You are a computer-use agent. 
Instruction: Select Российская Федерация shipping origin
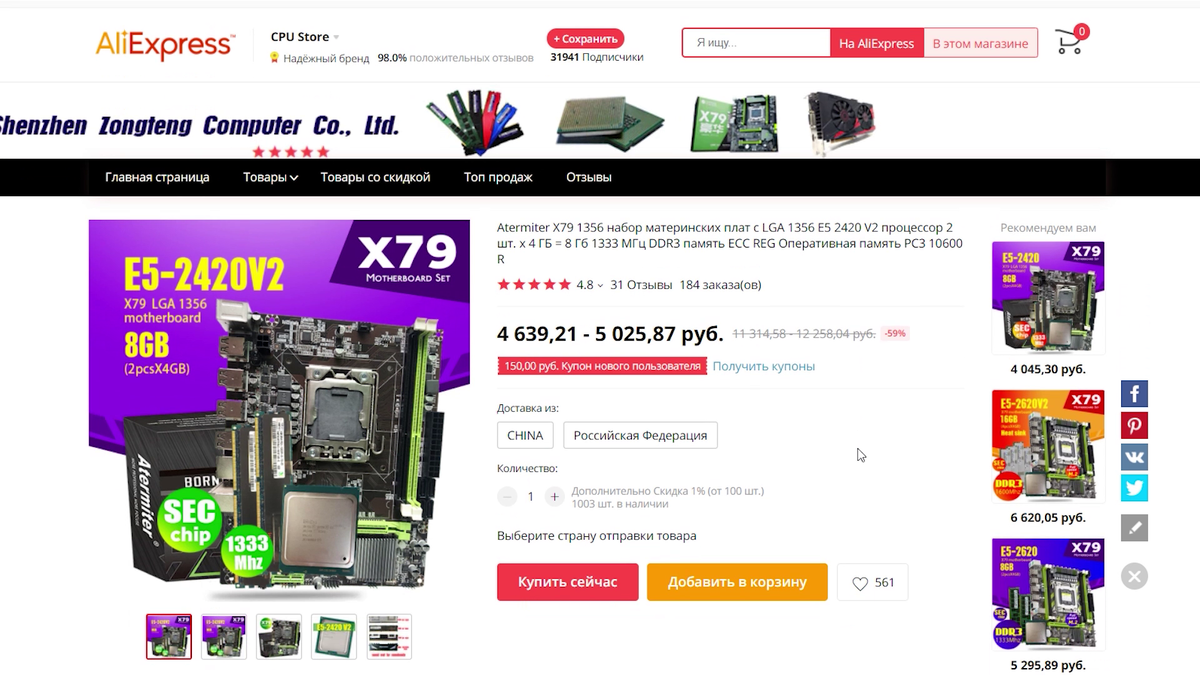[640, 435]
